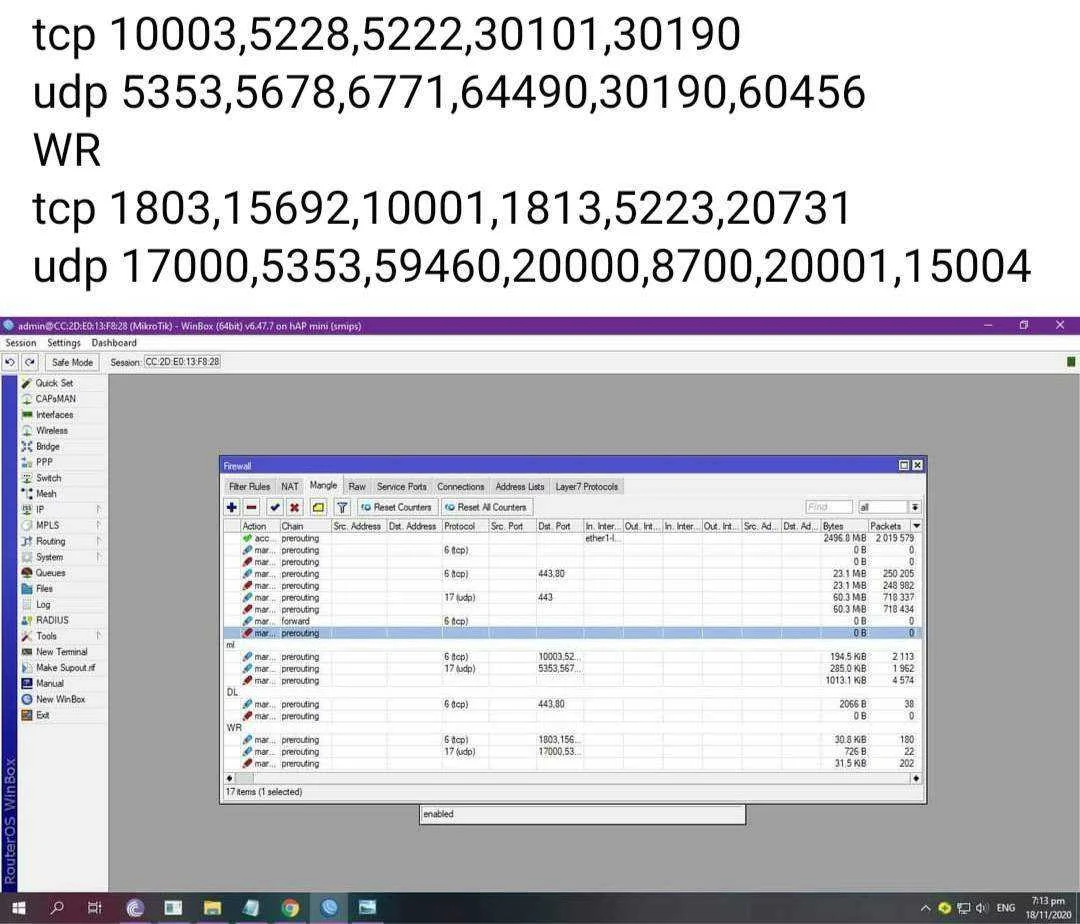1080x924 pixels.
Task: Open Mesh from sidebar
Action: click(46, 494)
